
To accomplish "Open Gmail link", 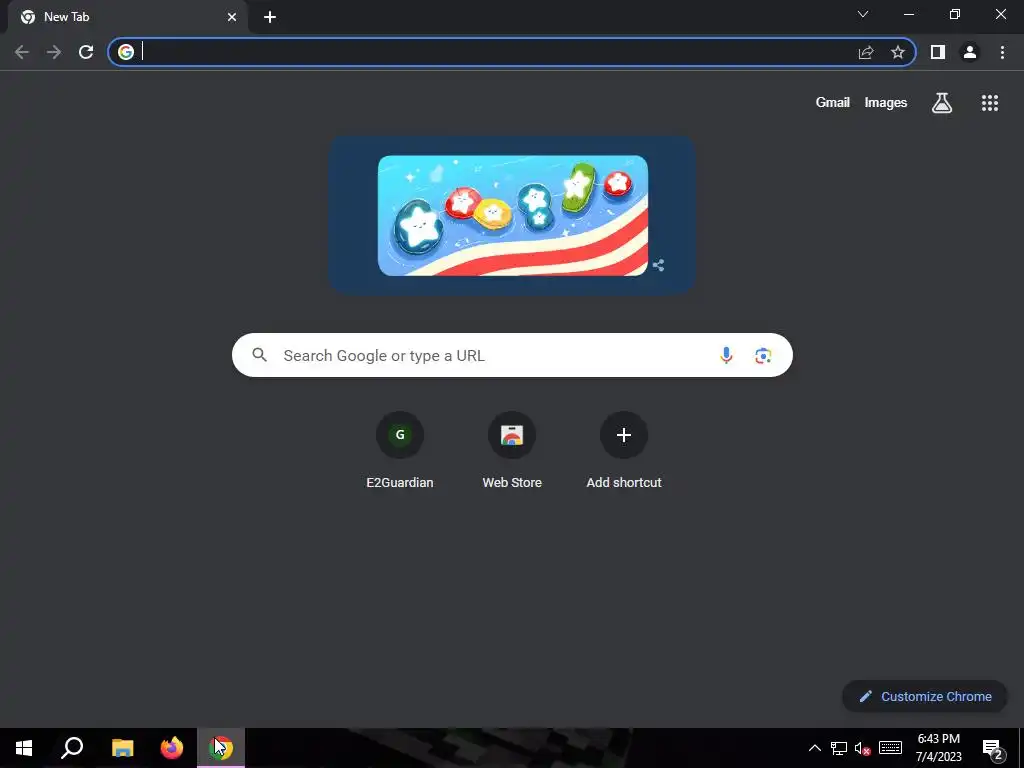I will 833,103.
